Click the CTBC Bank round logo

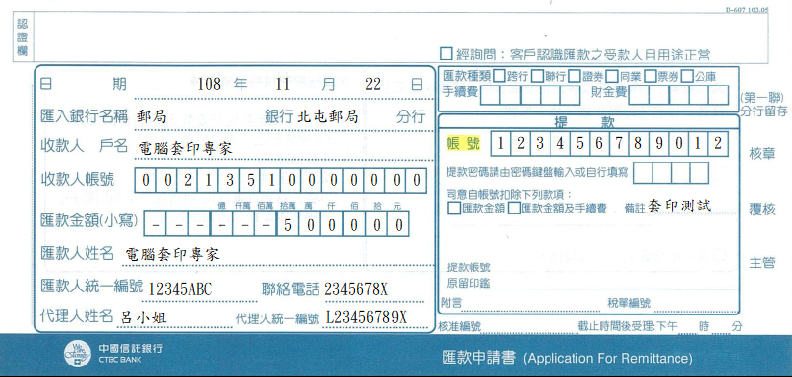[78, 354]
